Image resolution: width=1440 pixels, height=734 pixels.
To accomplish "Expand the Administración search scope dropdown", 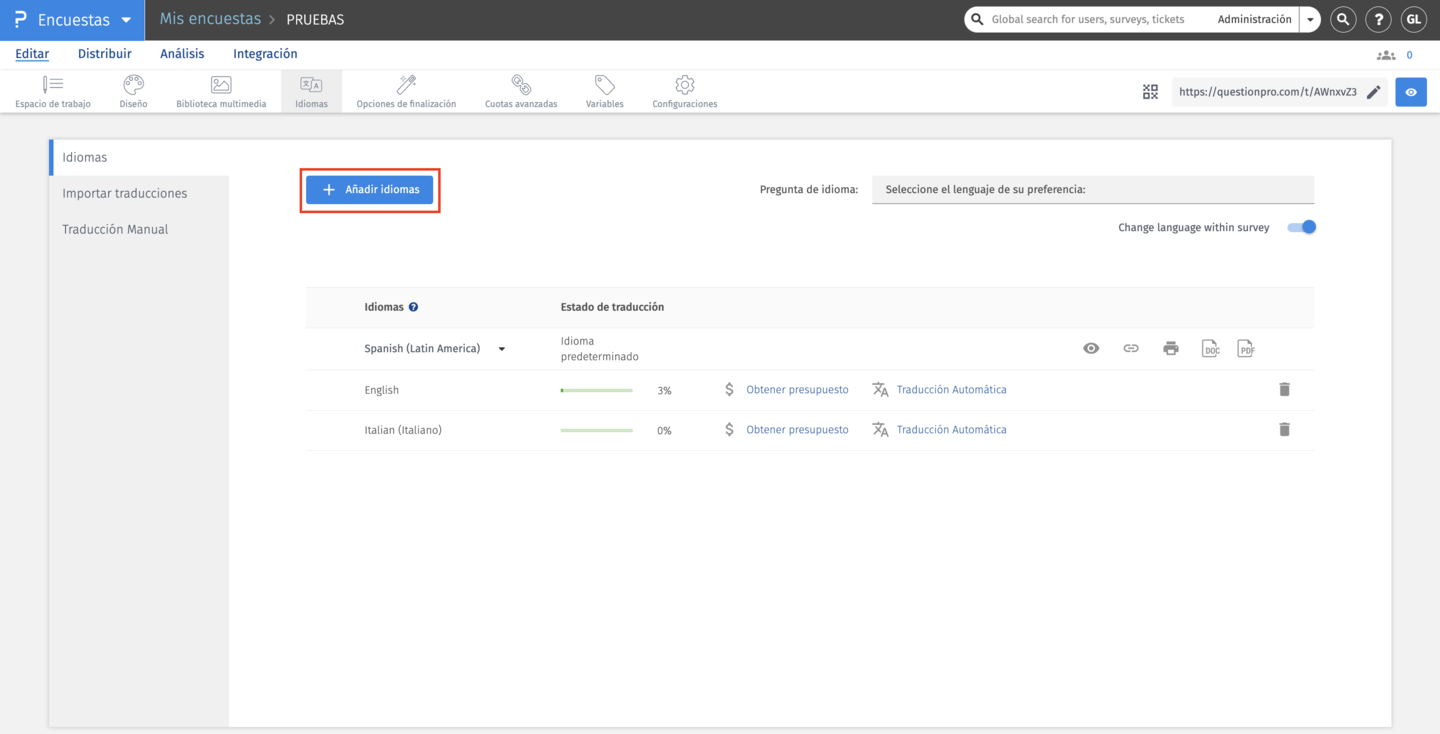I will click(x=1310, y=20).
